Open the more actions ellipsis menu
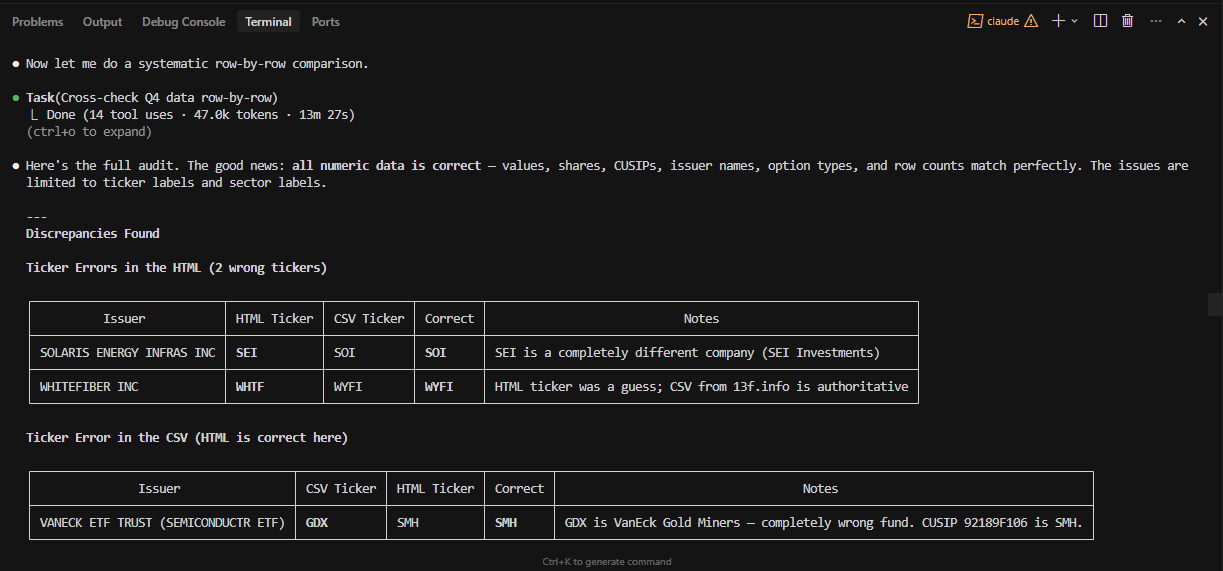This screenshot has height=571, width=1223. click(1156, 21)
